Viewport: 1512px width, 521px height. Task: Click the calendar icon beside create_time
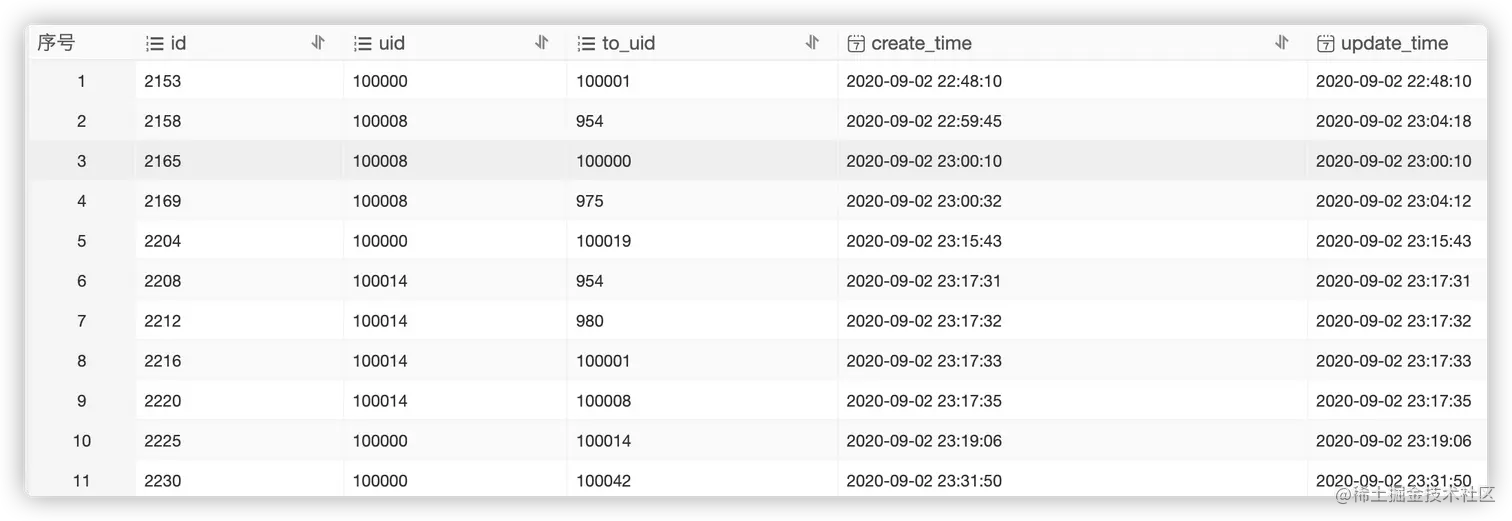856,44
